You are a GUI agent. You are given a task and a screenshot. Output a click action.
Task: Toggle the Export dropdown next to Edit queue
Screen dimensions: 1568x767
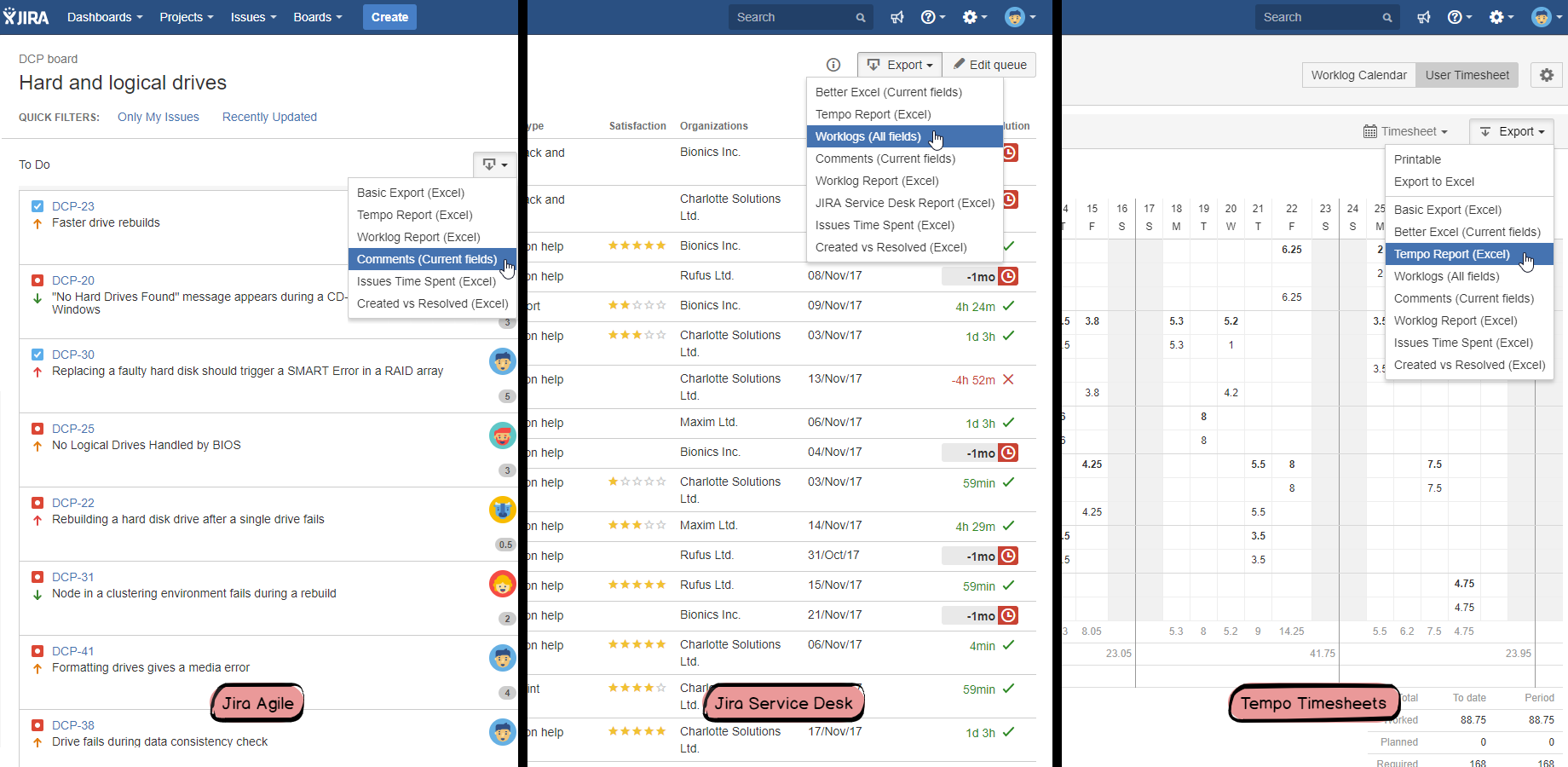pyautogui.click(x=899, y=65)
